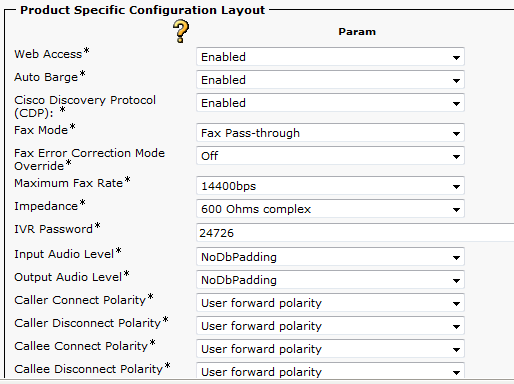This screenshot has height=384, width=514.
Task: Click the IVR Password input field
Action: tap(355, 233)
